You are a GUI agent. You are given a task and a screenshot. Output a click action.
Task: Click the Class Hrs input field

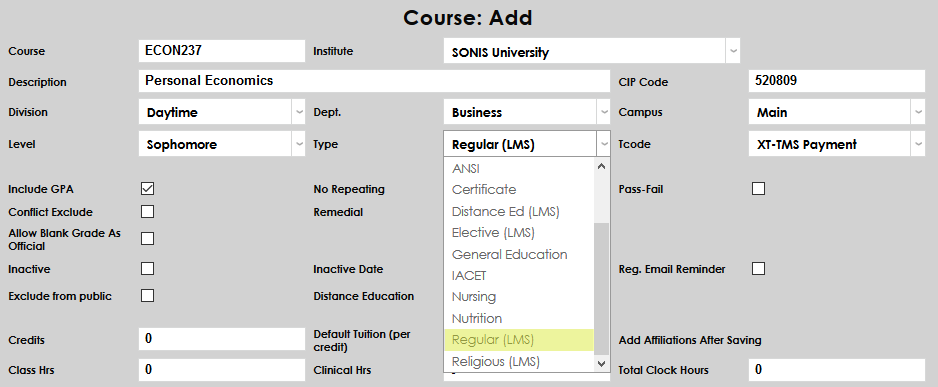point(222,370)
